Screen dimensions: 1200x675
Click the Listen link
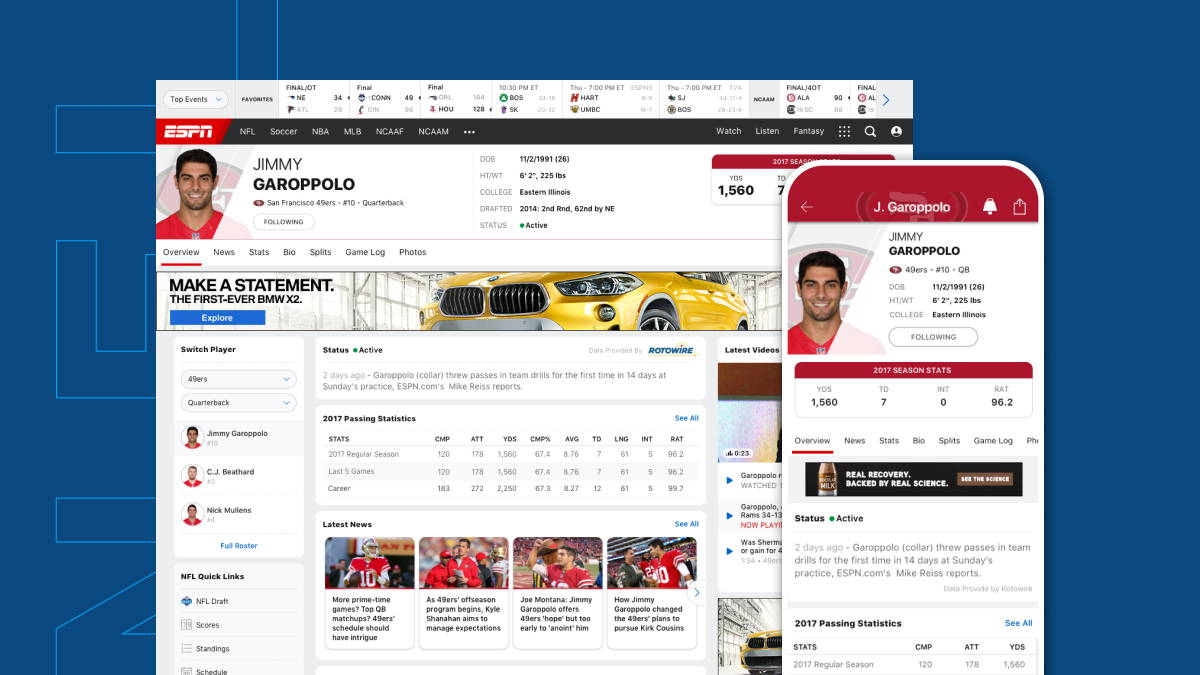[x=767, y=132]
